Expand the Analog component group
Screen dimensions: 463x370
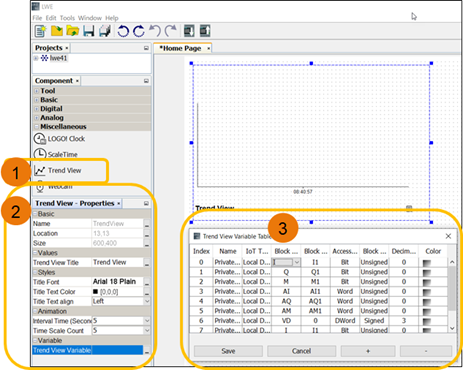[36, 118]
